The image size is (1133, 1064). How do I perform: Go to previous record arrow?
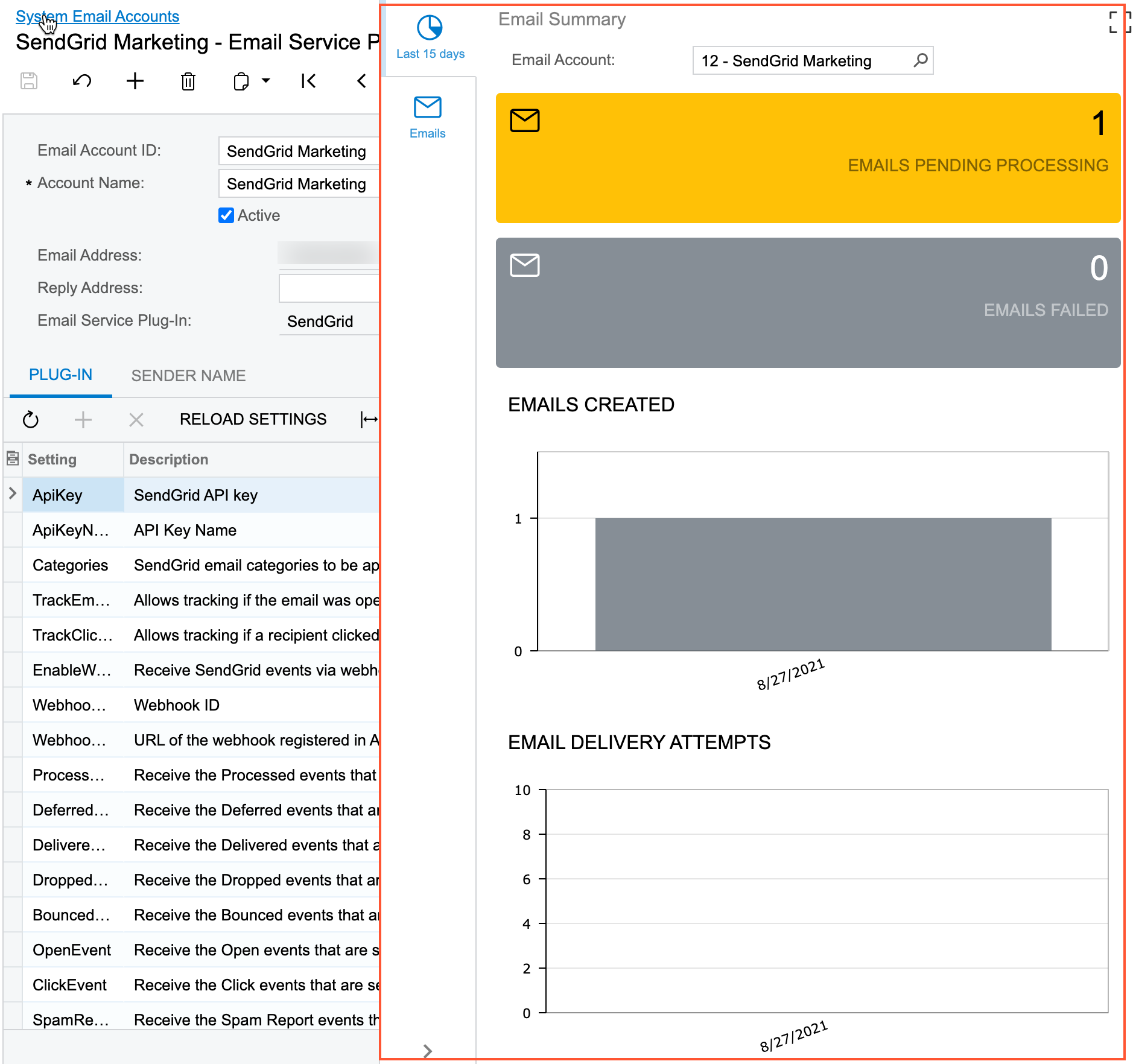(x=361, y=81)
